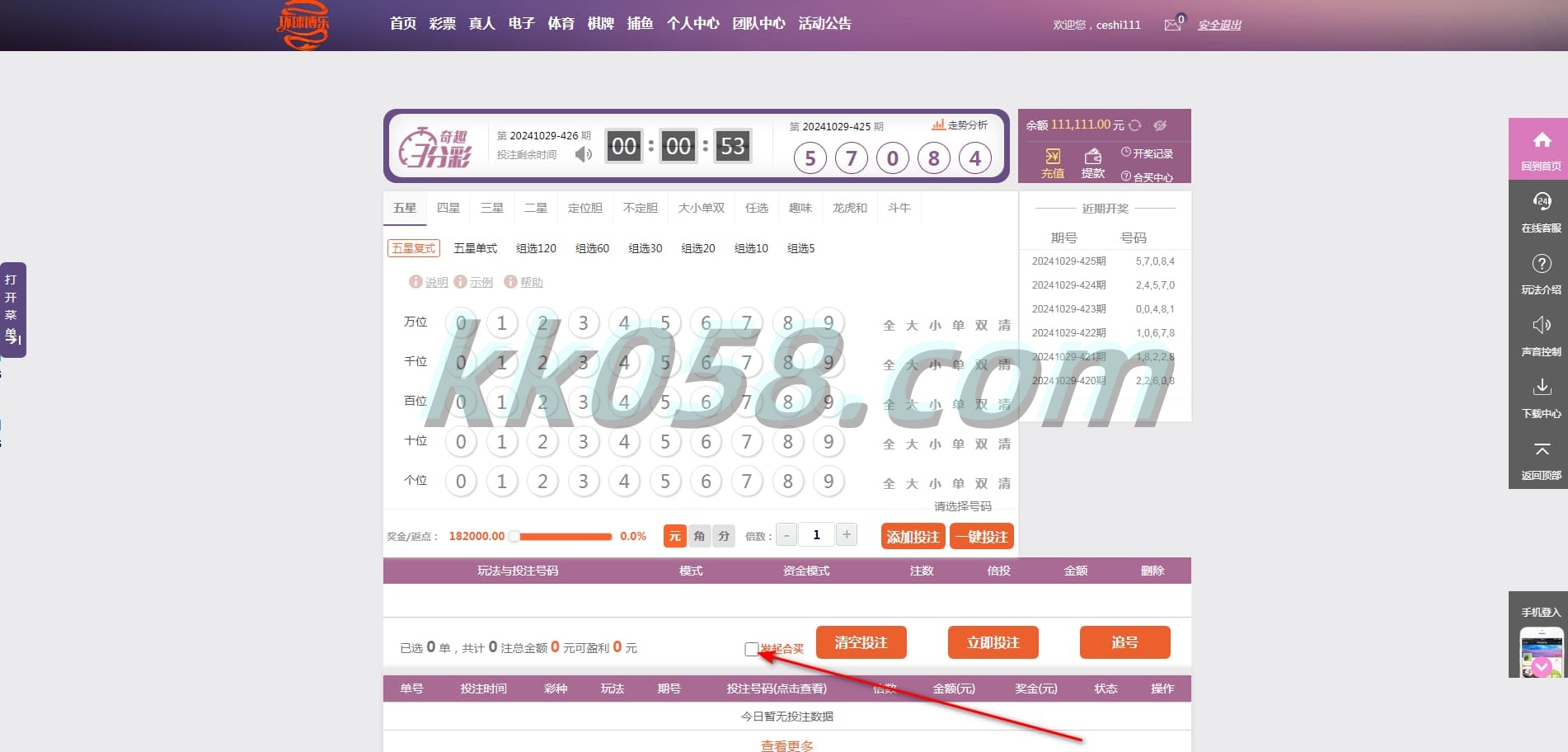Open the 示例 example icon
1568x752 pixels.
tap(460, 282)
